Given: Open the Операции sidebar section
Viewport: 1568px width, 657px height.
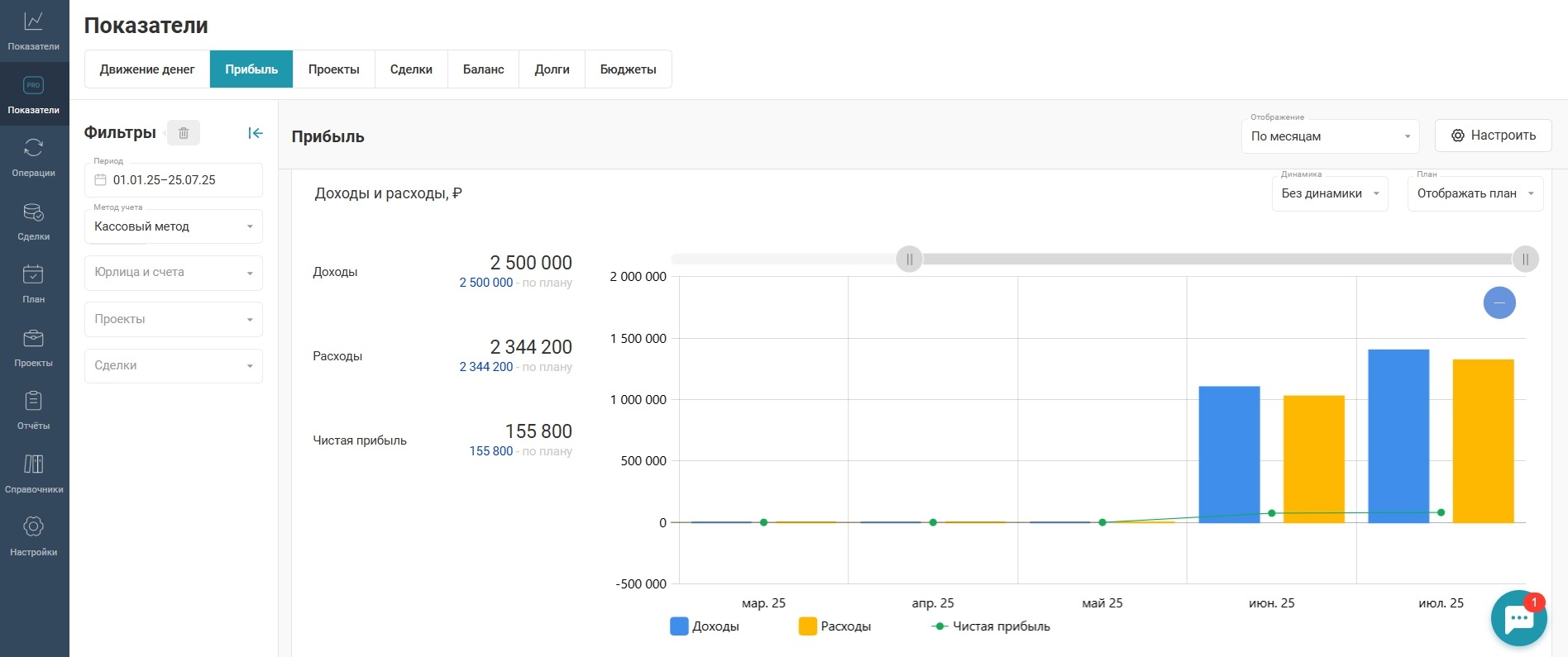Looking at the screenshot, I should (34, 157).
